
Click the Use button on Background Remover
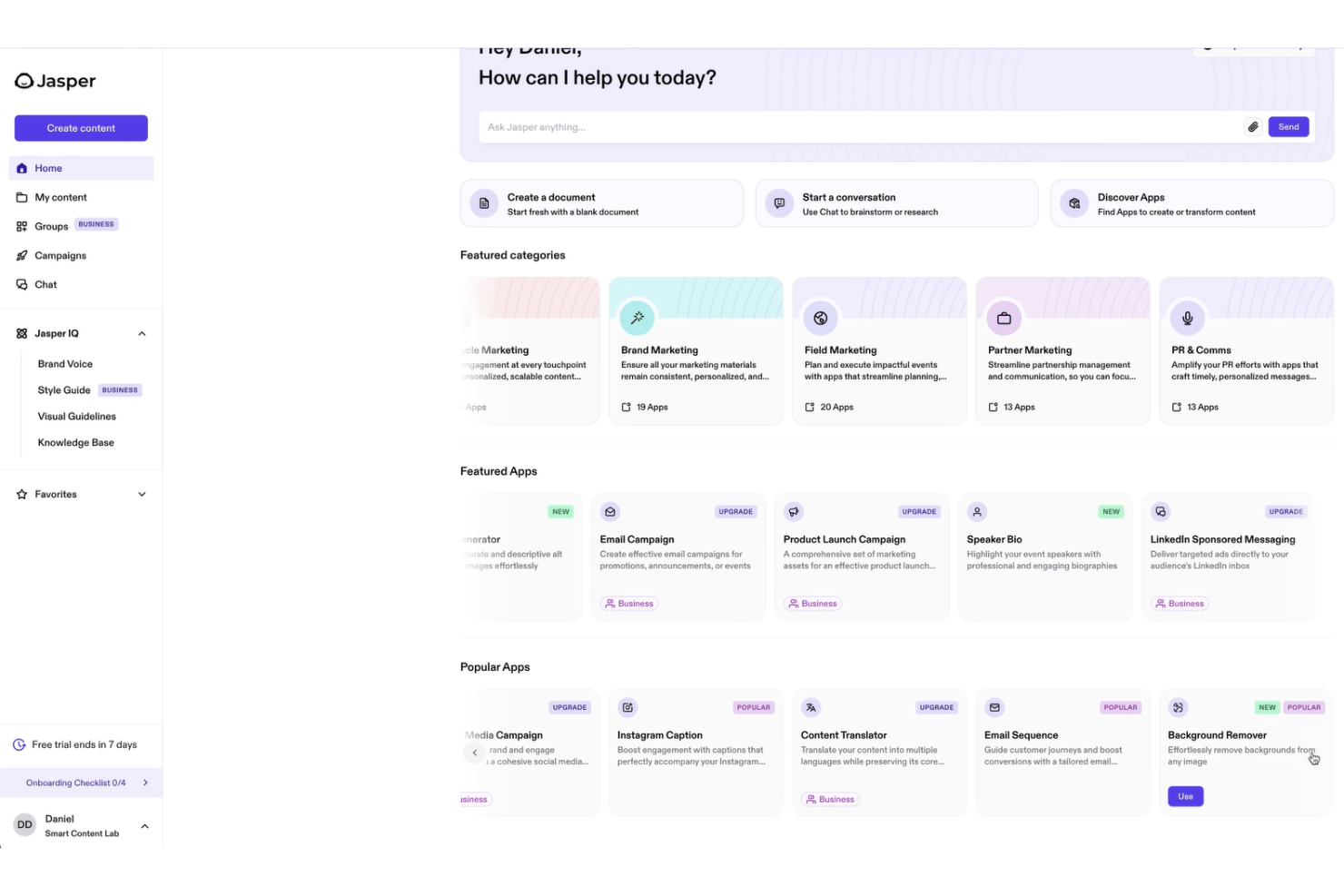(x=1185, y=796)
